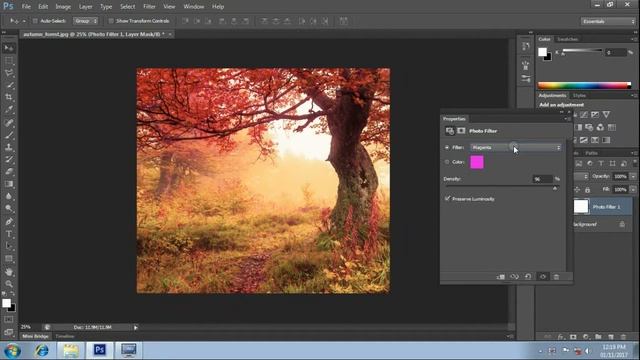Open the Group auto-select dropdown
Viewport: 640px width, 360px height.
(x=86, y=21)
